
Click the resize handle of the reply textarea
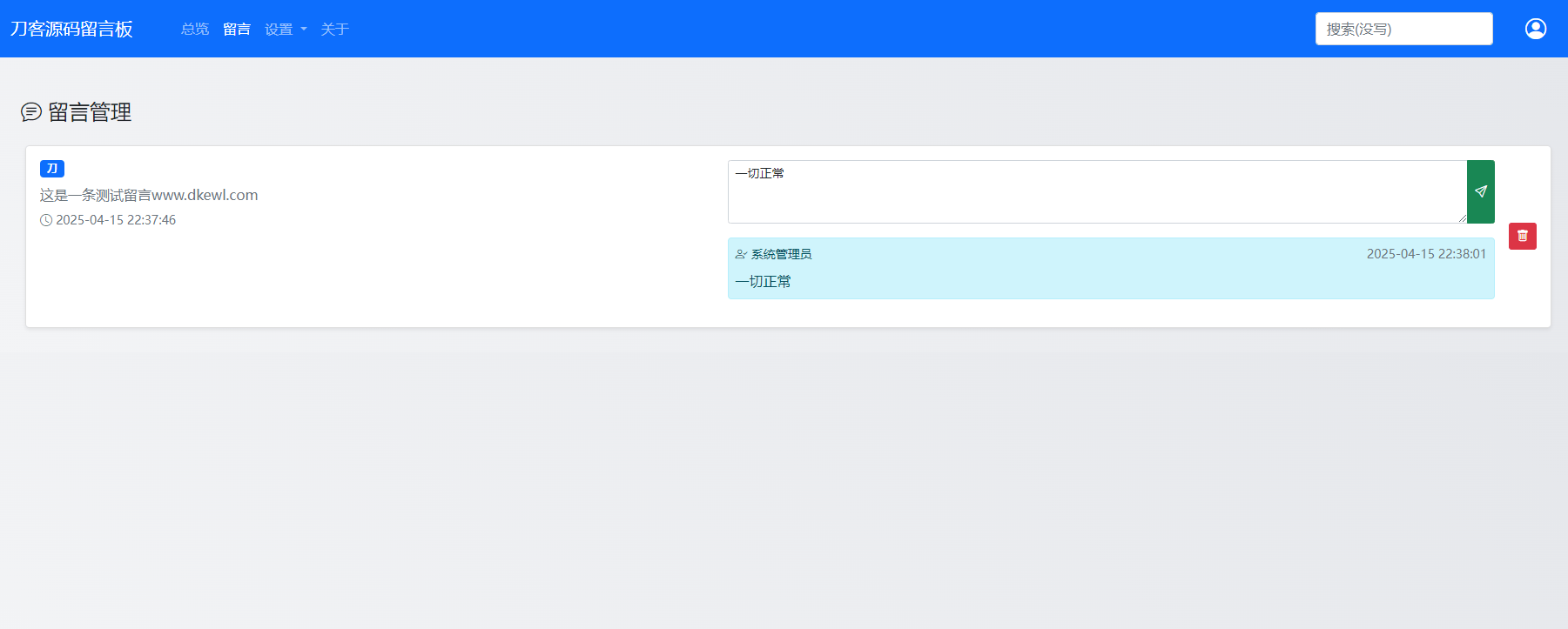coord(1462,218)
